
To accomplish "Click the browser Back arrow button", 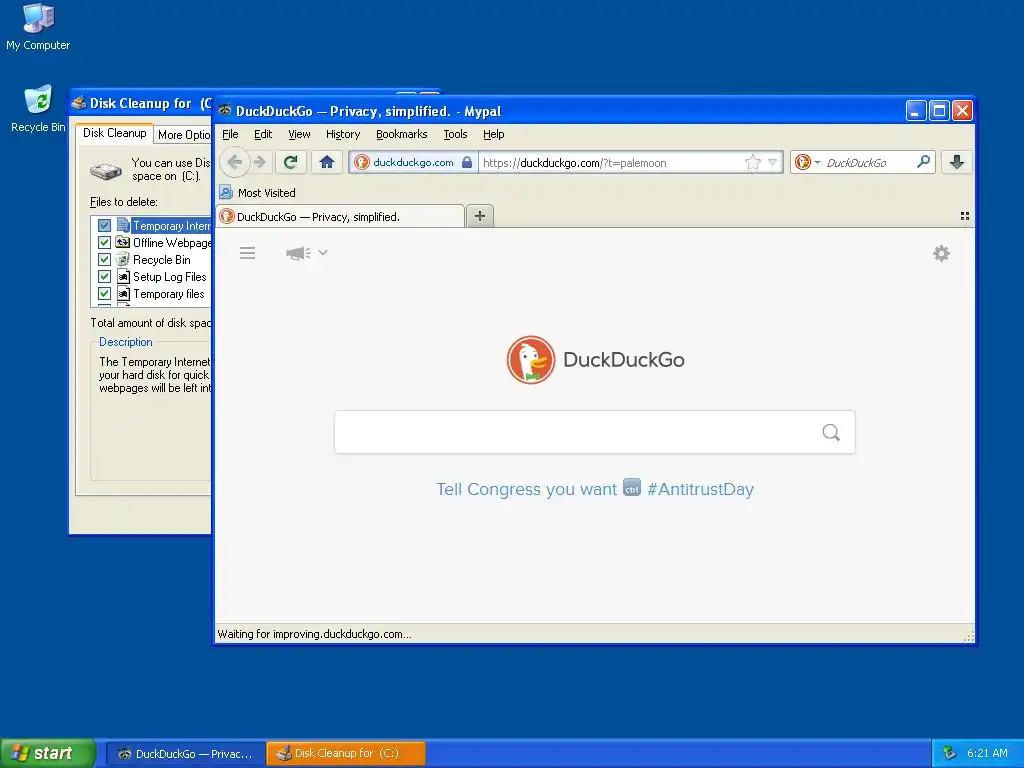I will point(235,162).
